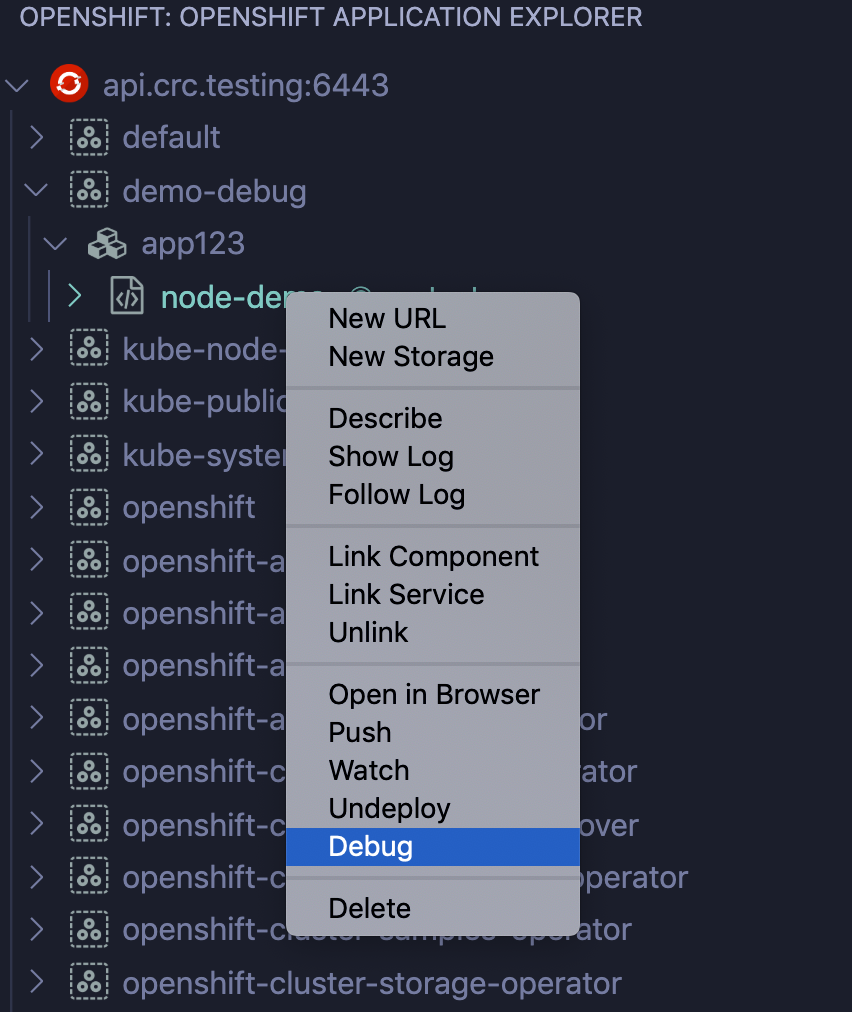852x1012 pixels.
Task: Collapse the app123 application
Action: 57,243
